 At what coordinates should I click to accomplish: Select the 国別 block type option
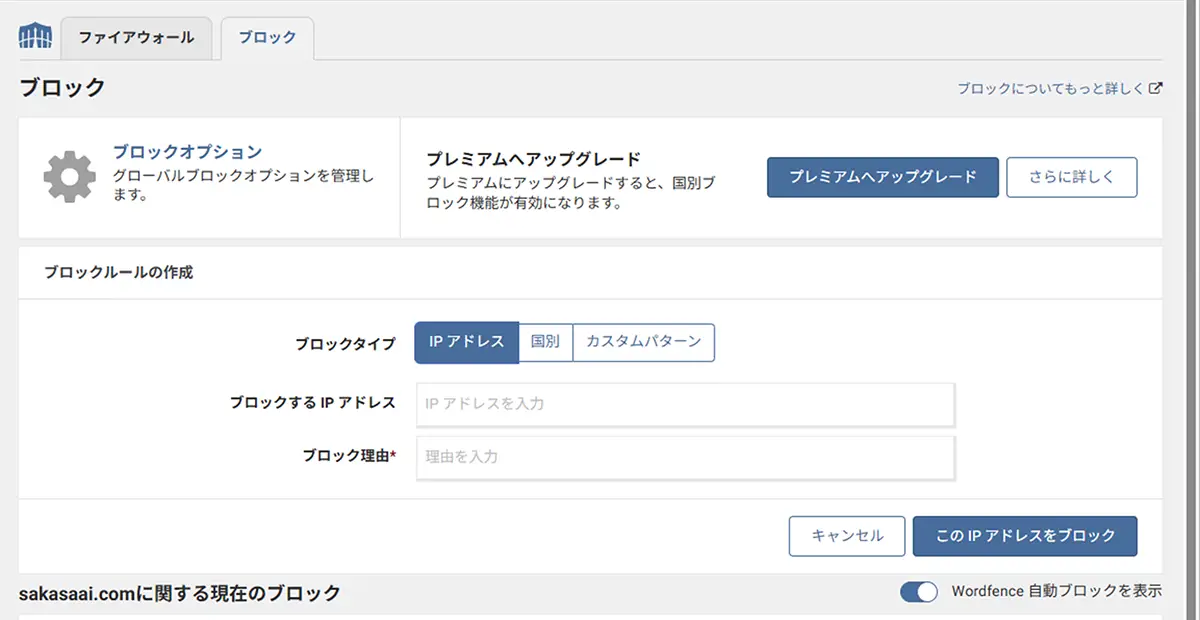tap(545, 342)
